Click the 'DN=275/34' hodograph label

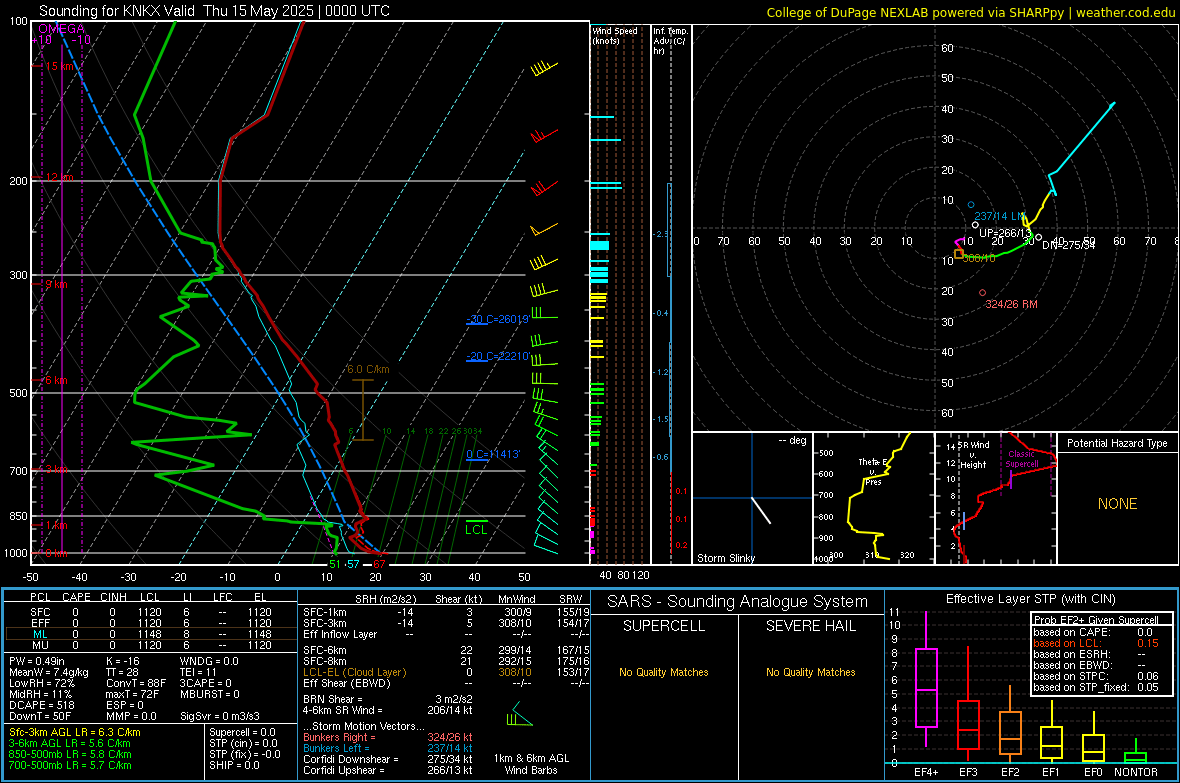1069,245
